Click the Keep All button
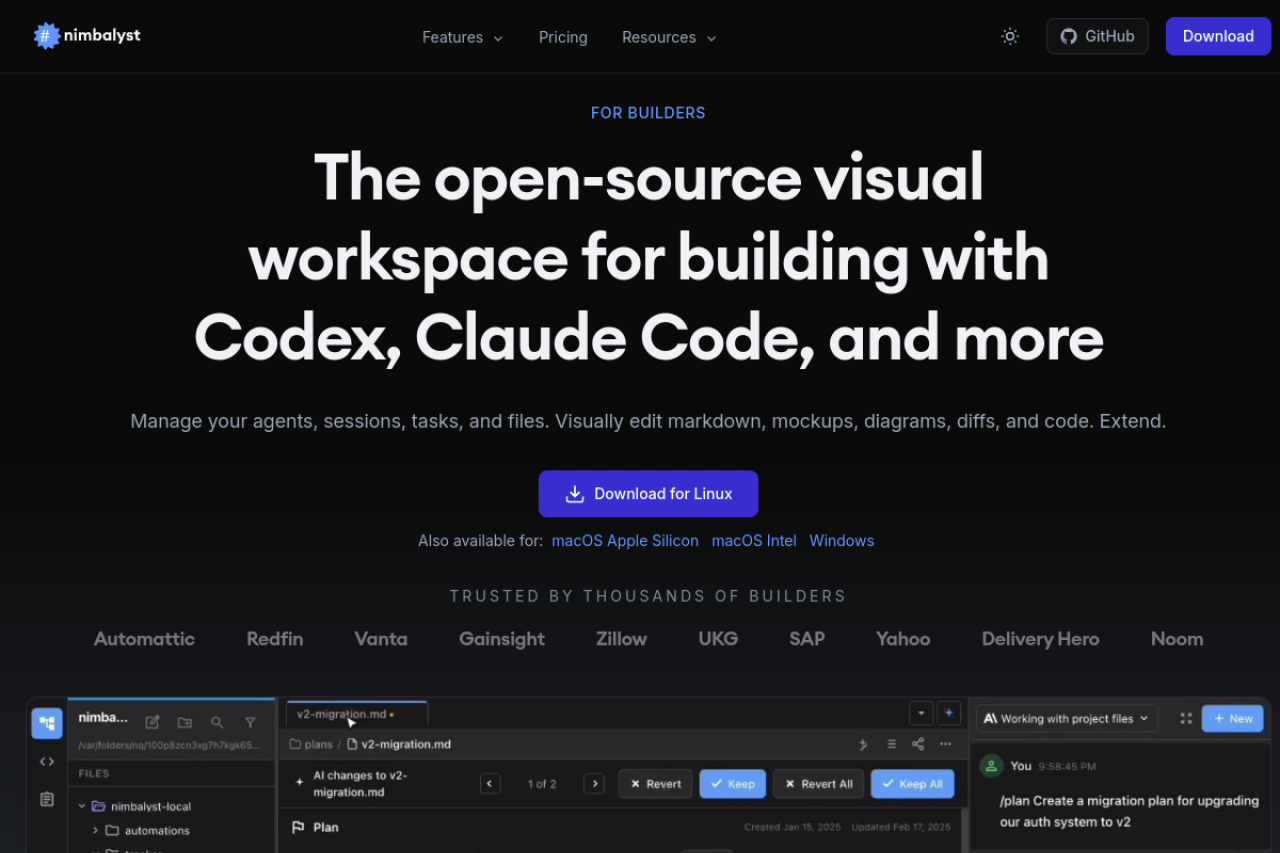 click(x=912, y=784)
